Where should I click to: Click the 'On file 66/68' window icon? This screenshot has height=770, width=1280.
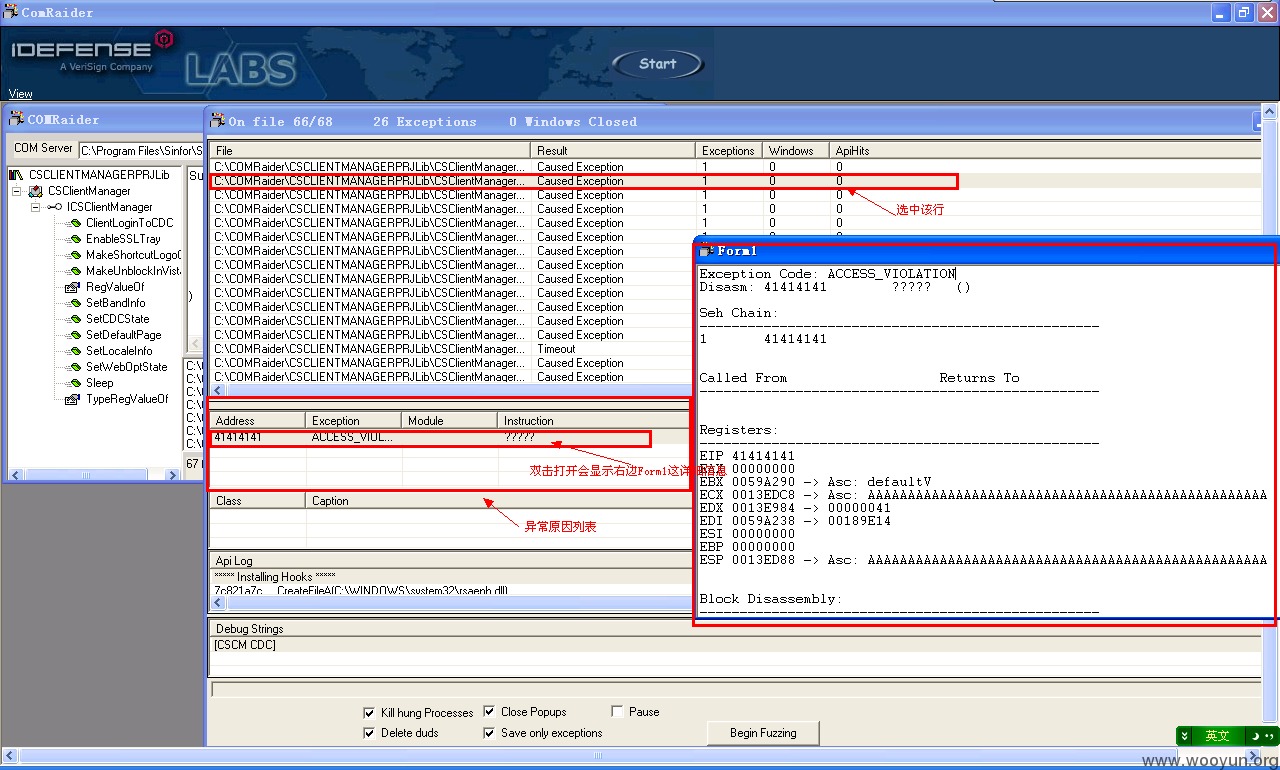tap(217, 121)
